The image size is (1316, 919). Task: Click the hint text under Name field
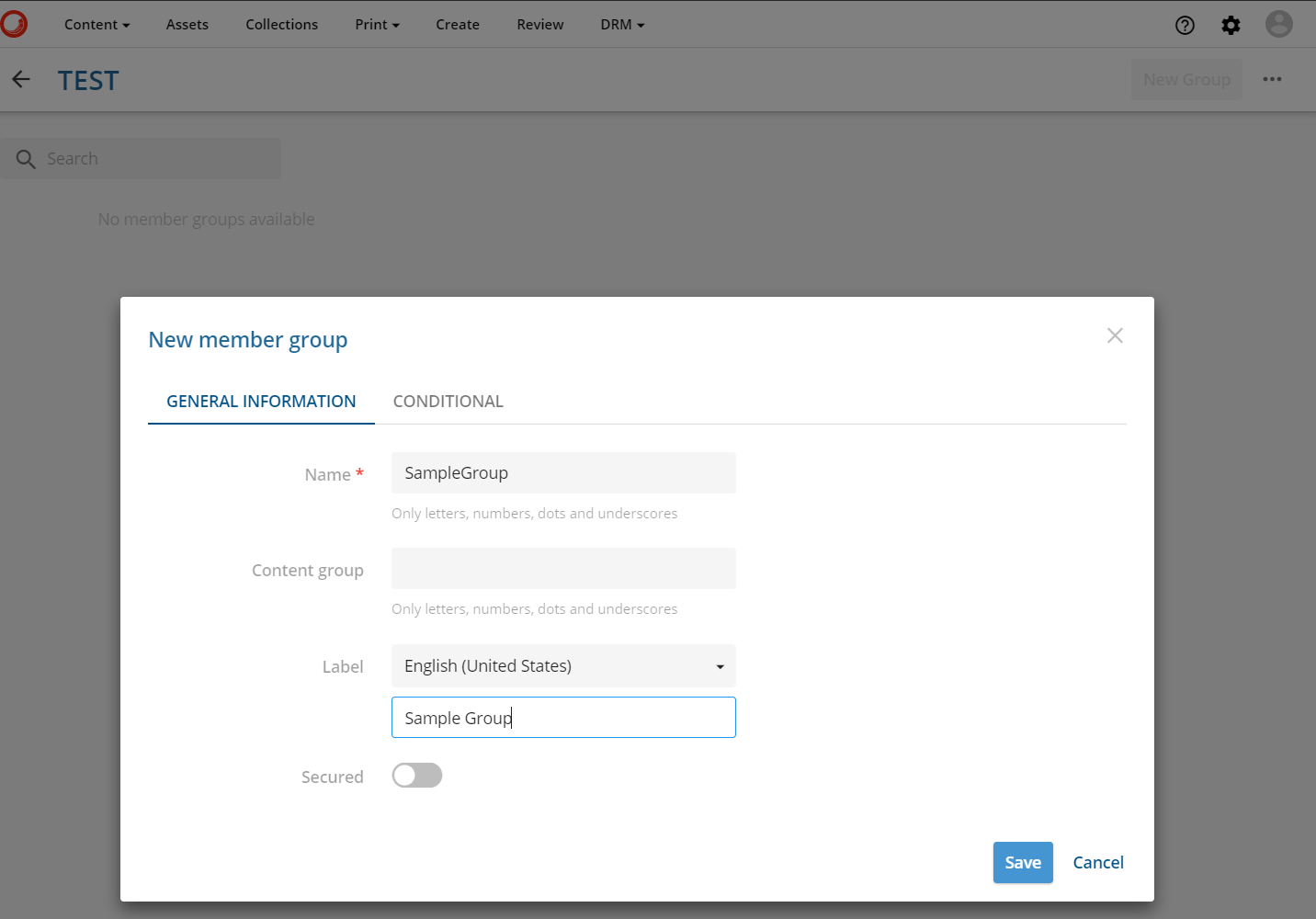pos(535,514)
